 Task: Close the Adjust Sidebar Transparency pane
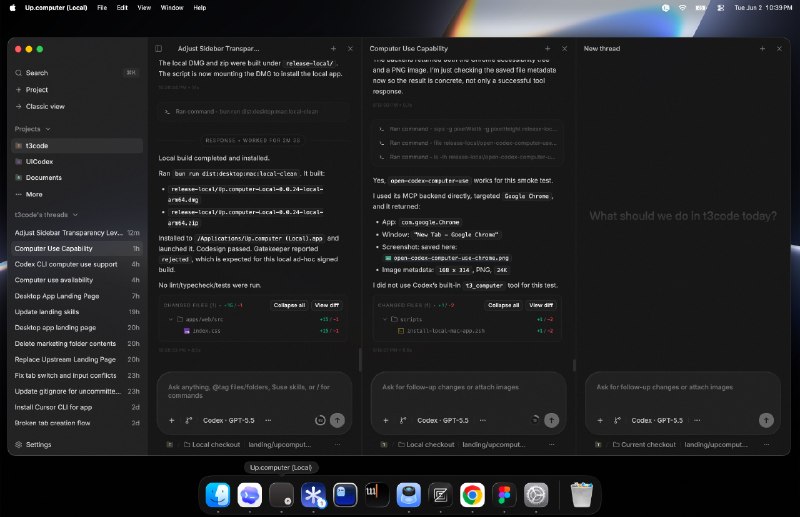pos(350,48)
